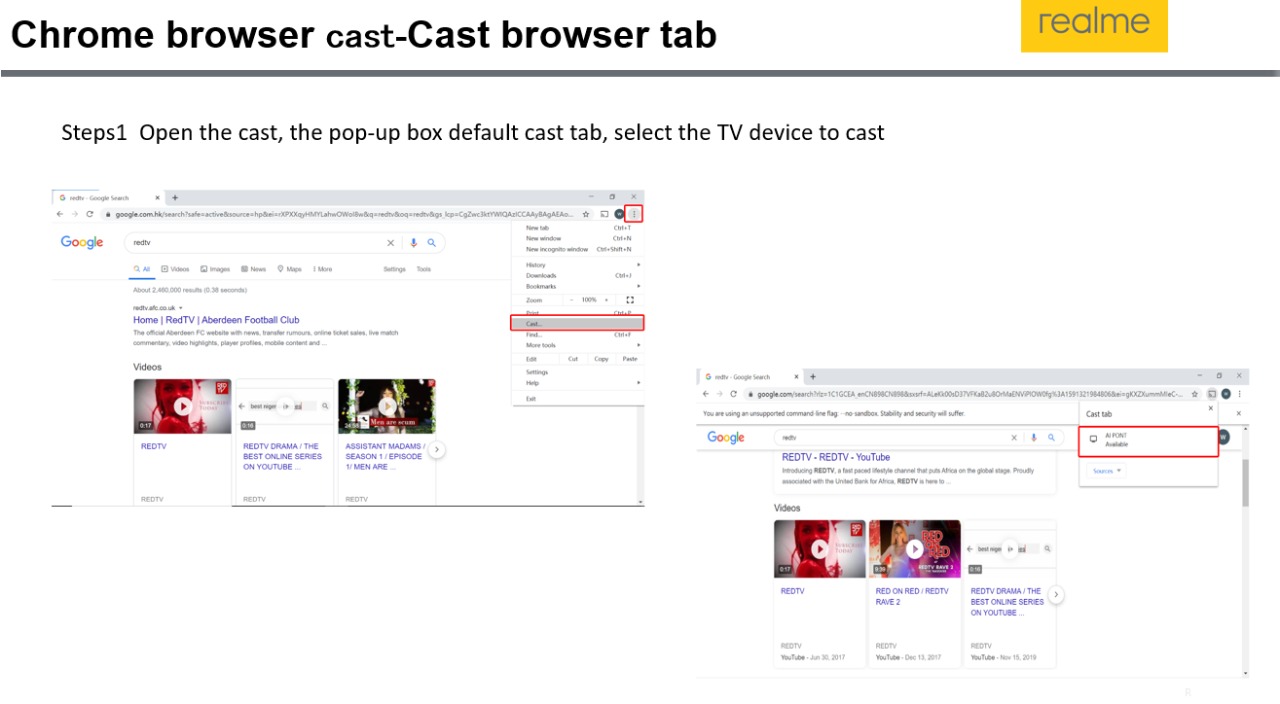This screenshot has width=1280, height=704.
Task: Select Cast... from the Chrome menu
Action: [x=535, y=324]
